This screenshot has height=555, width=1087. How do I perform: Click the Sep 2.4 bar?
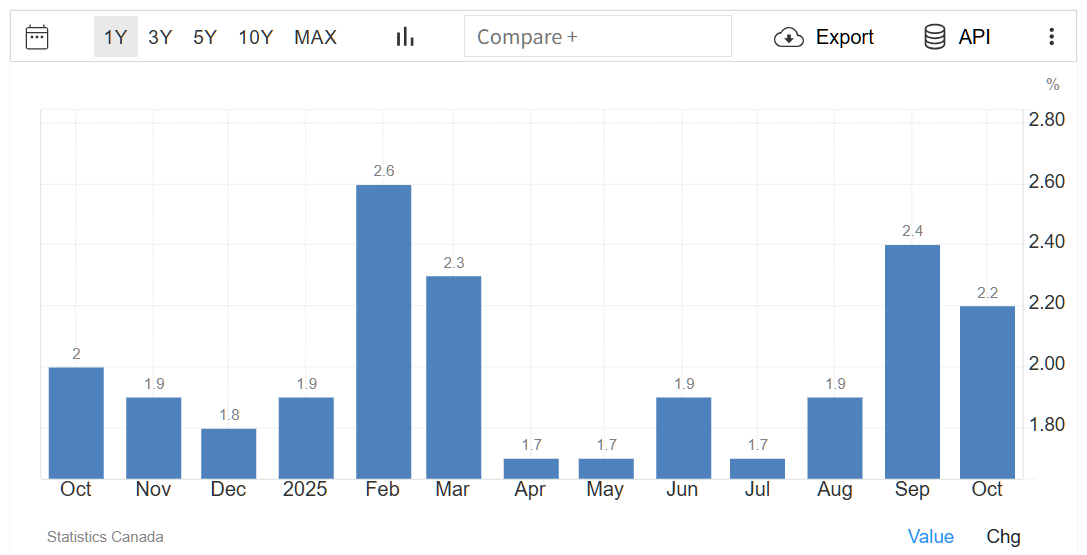point(912,362)
